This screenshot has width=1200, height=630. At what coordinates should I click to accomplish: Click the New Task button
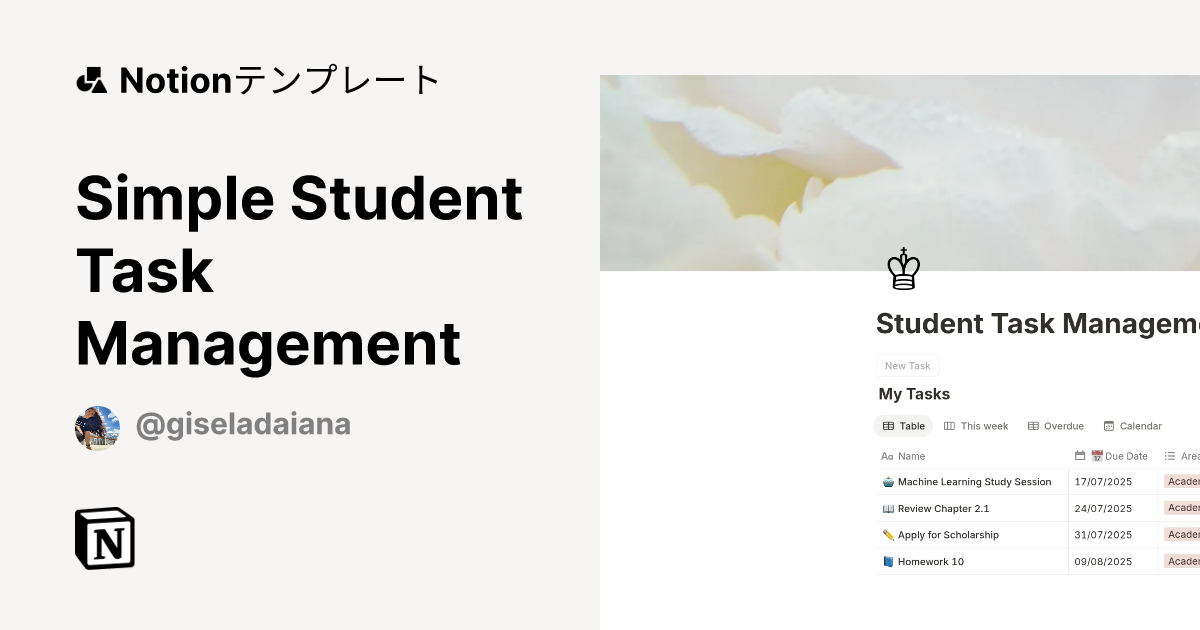click(x=907, y=365)
